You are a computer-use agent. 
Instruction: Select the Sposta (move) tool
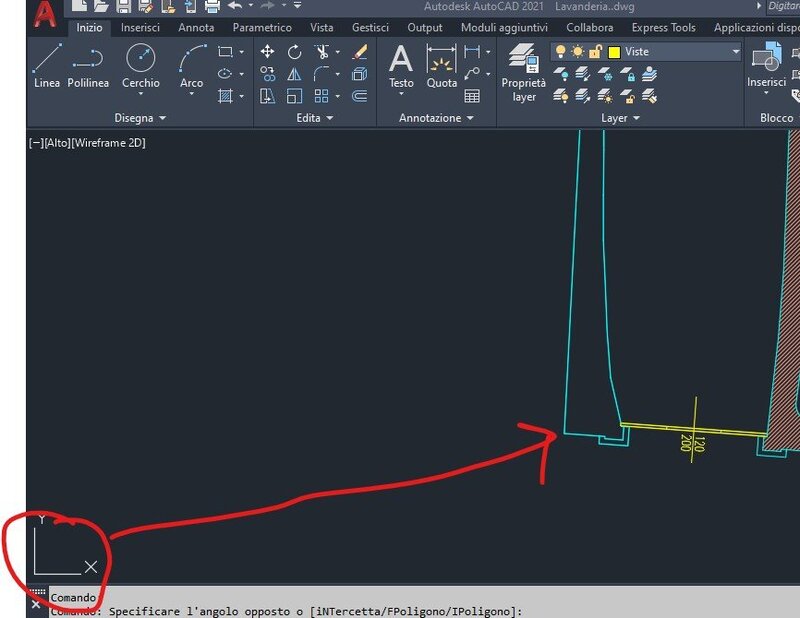pyautogui.click(x=268, y=52)
